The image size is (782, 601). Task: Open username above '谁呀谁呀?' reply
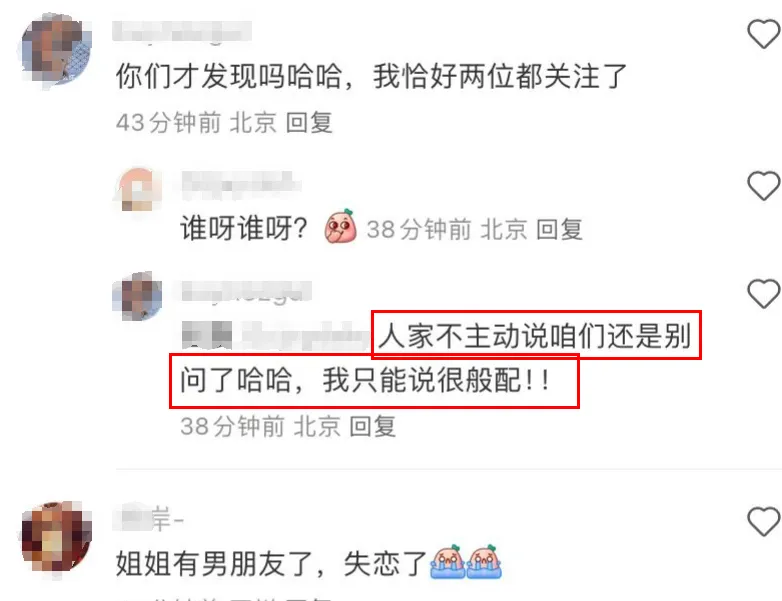coord(241,183)
